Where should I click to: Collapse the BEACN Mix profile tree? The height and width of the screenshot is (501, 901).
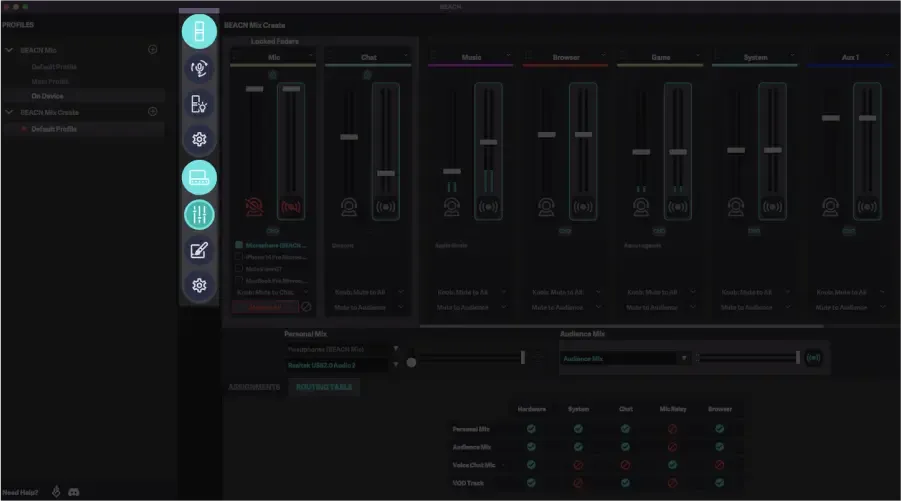[9, 49]
